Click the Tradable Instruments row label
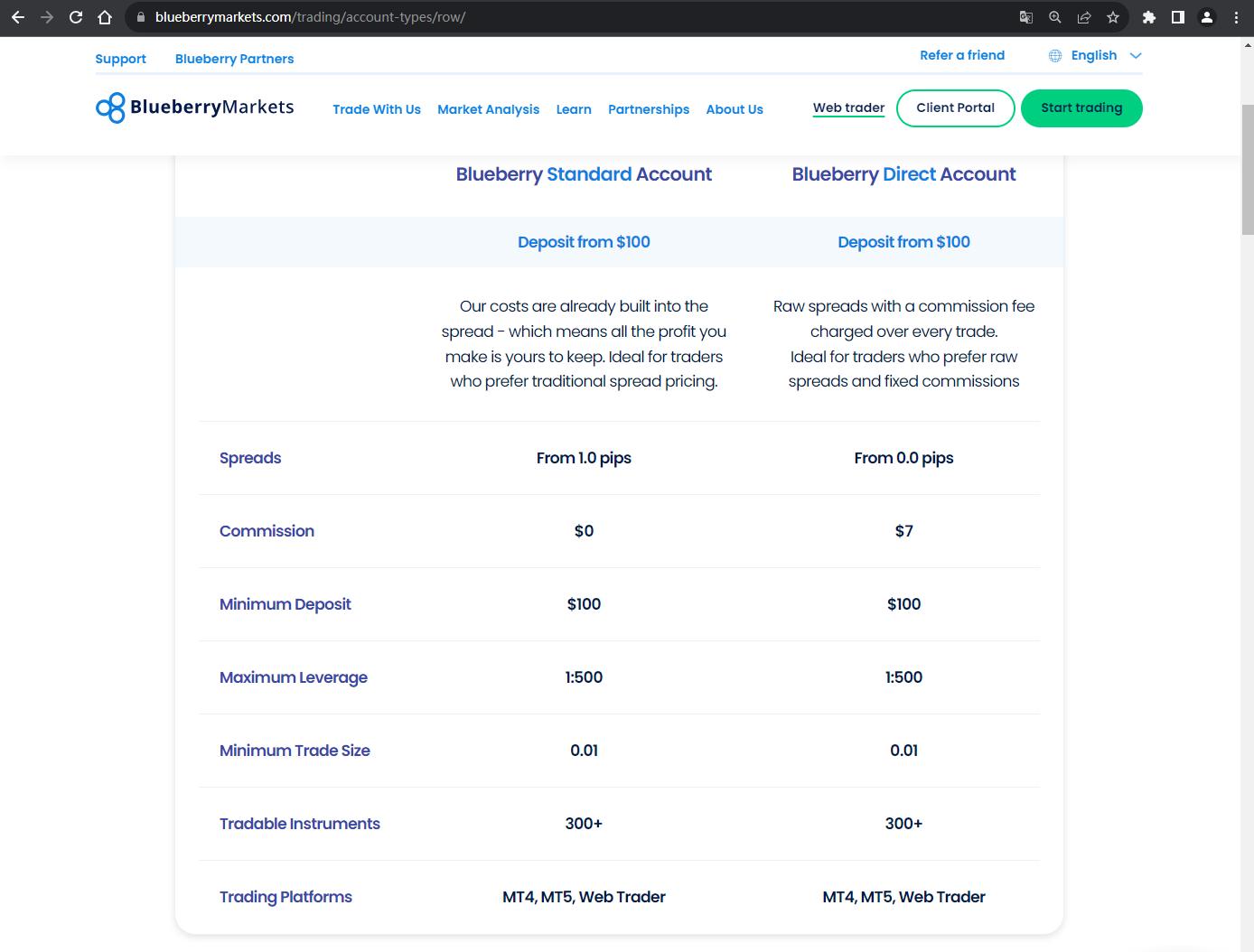 (300, 824)
